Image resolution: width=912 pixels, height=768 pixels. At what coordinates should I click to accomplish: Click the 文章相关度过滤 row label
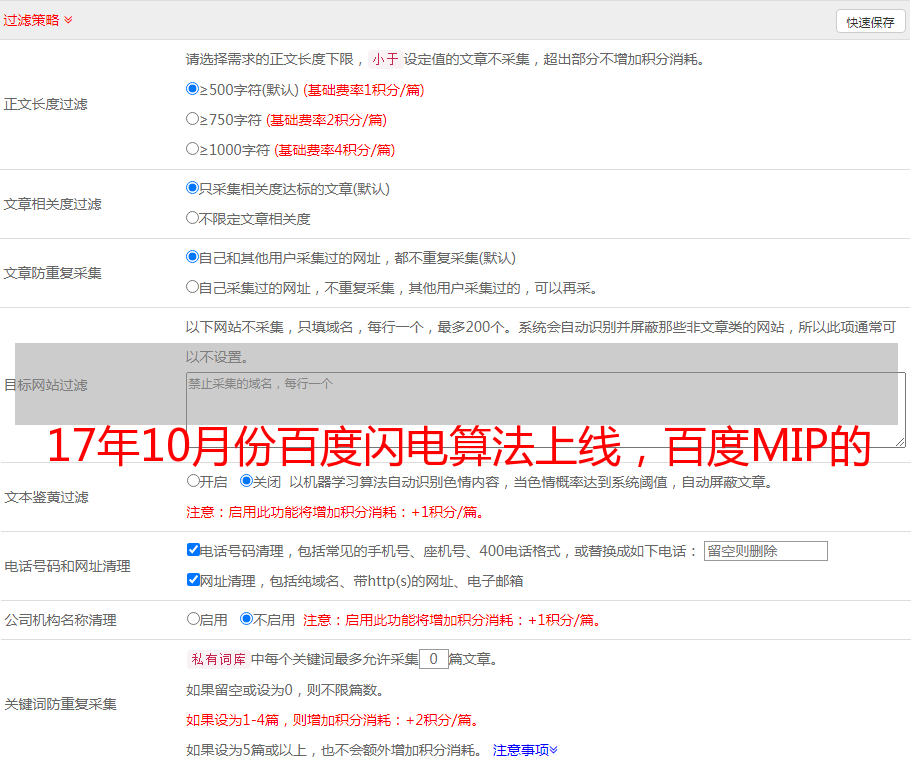pos(52,204)
